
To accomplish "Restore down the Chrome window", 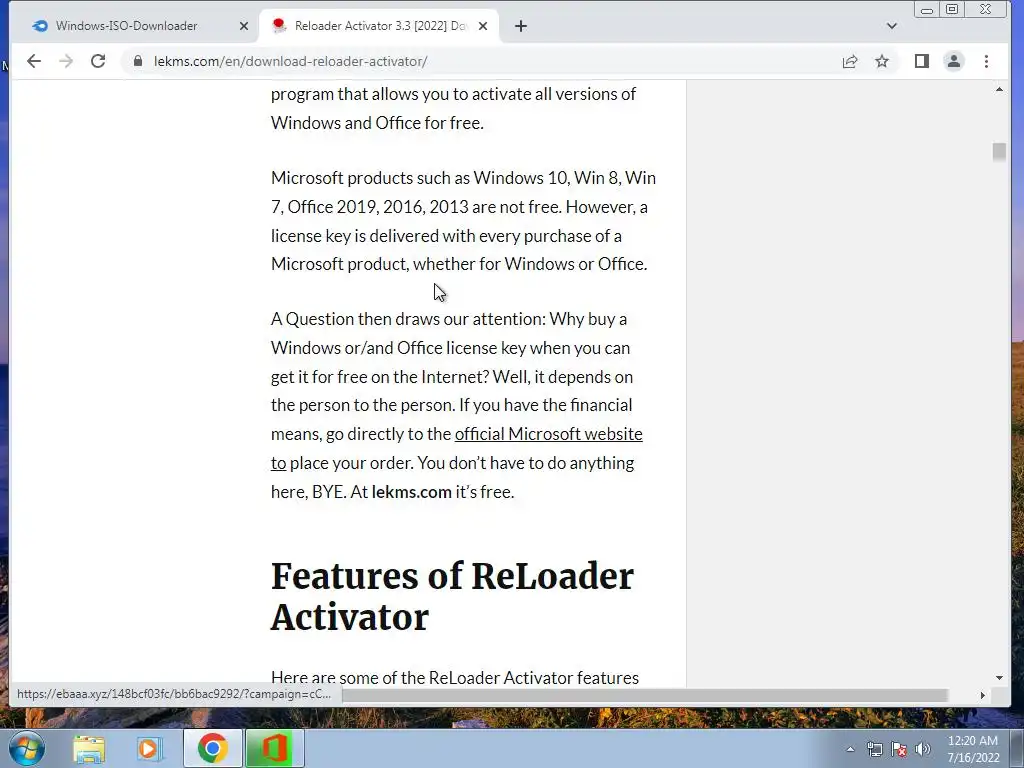I will (952, 9).
